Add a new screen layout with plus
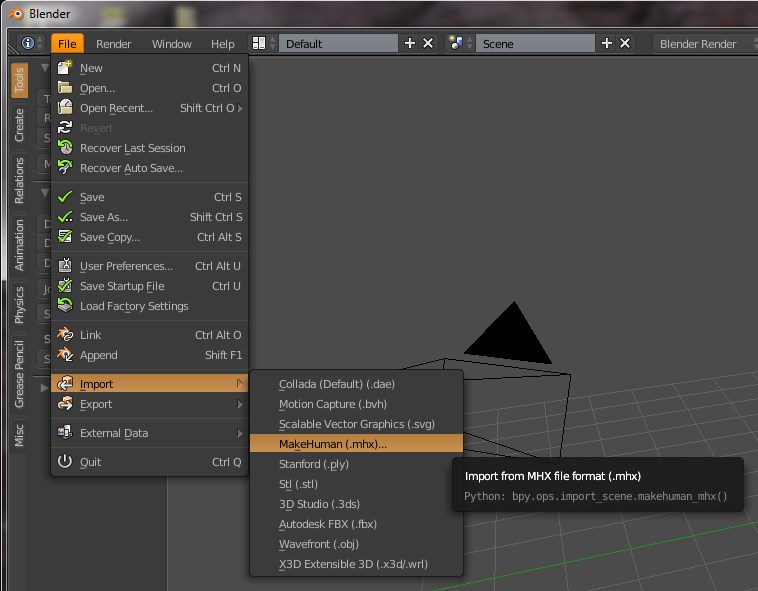Image resolution: width=758 pixels, height=591 pixels. tap(409, 44)
